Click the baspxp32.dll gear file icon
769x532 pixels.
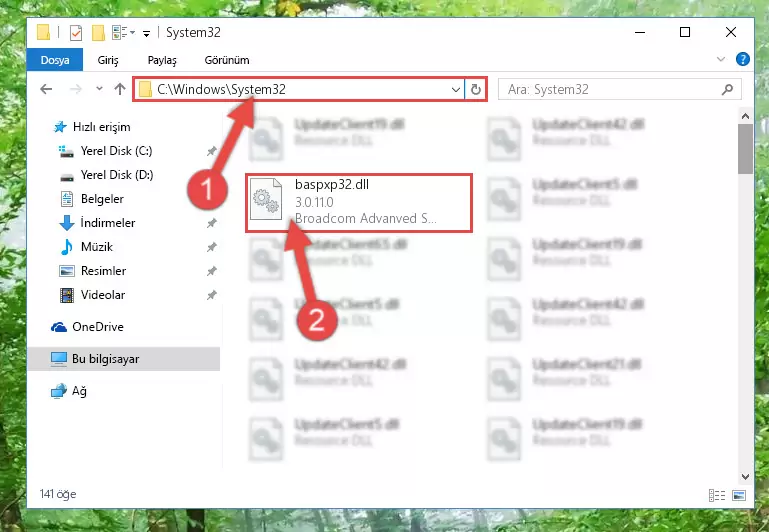pyautogui.click(x=266, y=200)
